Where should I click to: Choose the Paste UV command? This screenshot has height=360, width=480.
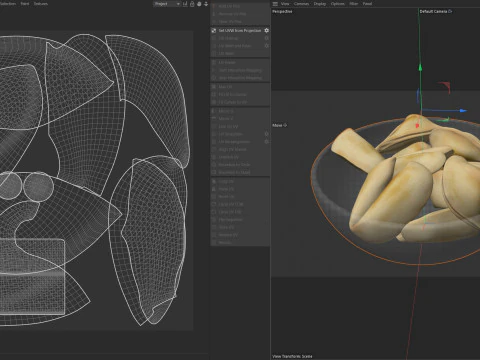[x=240, y=189]
